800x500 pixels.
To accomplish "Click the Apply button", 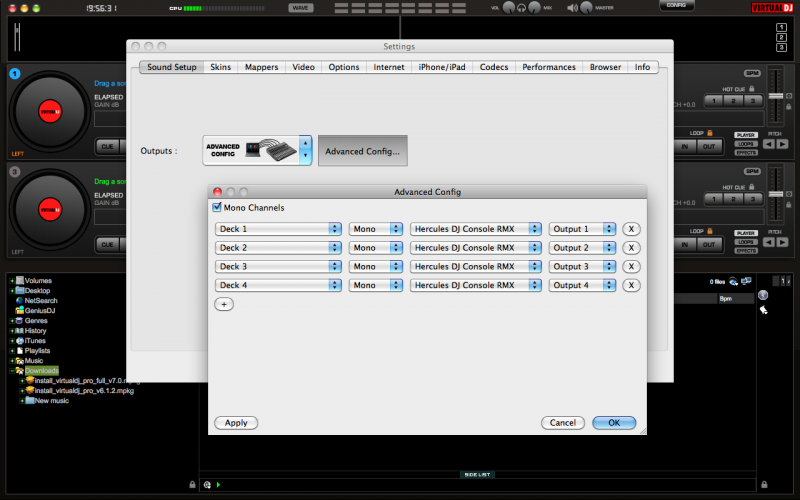I will pyautogui.click(x=236, y=423).
